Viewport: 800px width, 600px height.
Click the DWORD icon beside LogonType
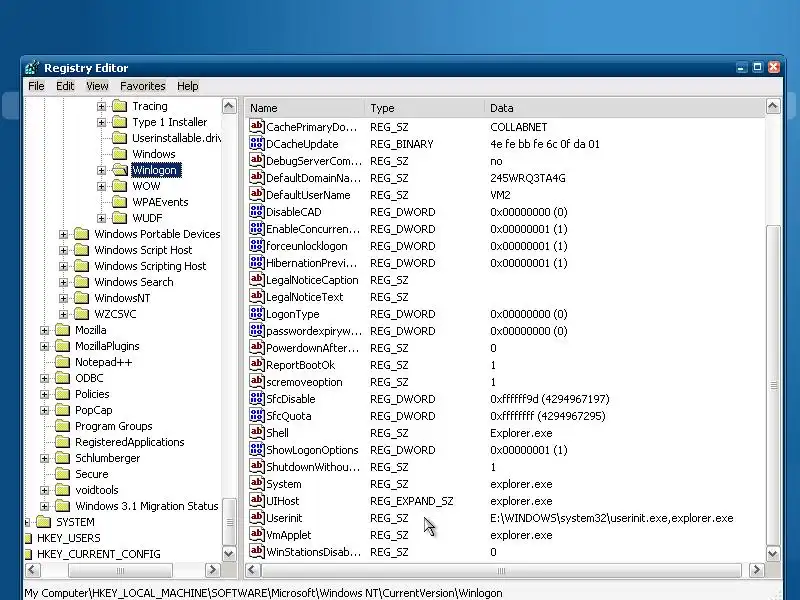pyautogui.click(x=257, y=313)
